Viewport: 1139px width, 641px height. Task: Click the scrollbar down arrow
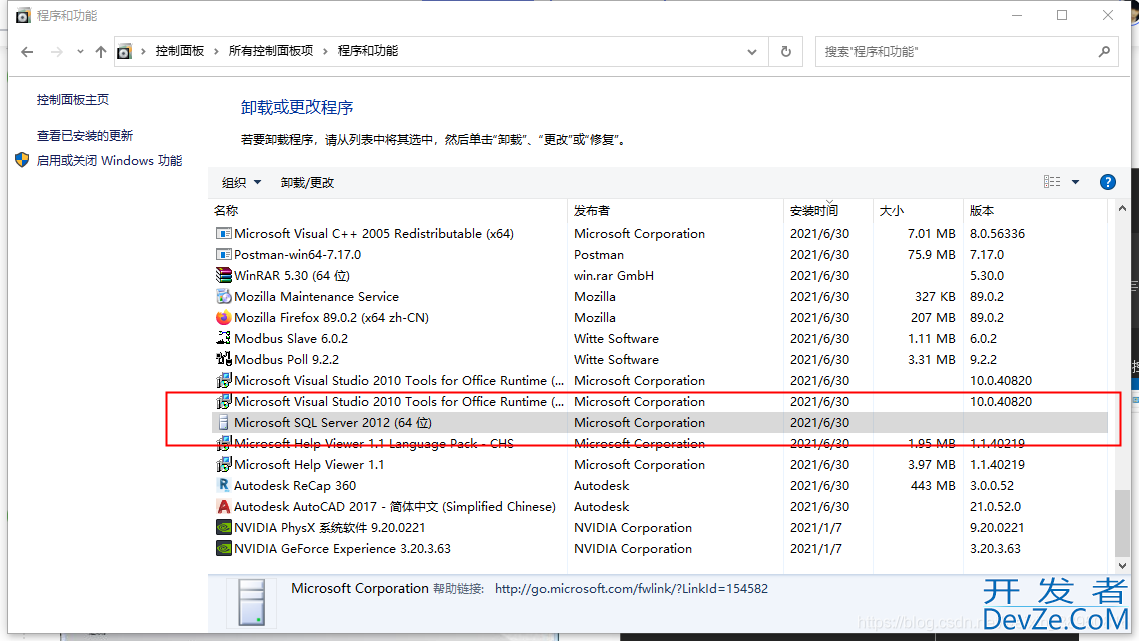1122,565
